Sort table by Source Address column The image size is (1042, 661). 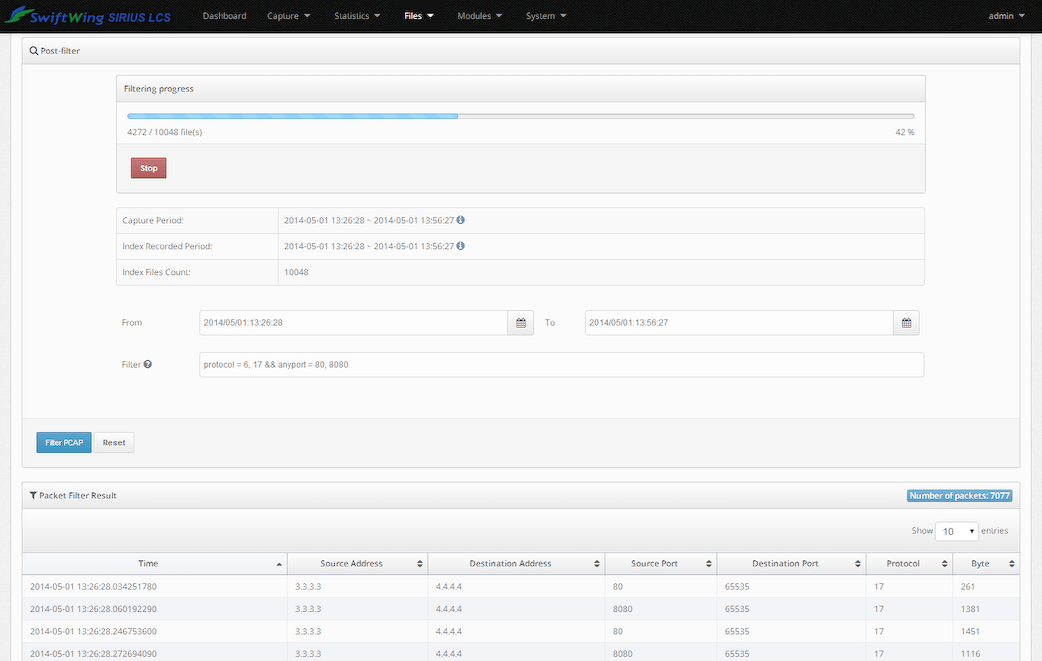coord(358,563)
